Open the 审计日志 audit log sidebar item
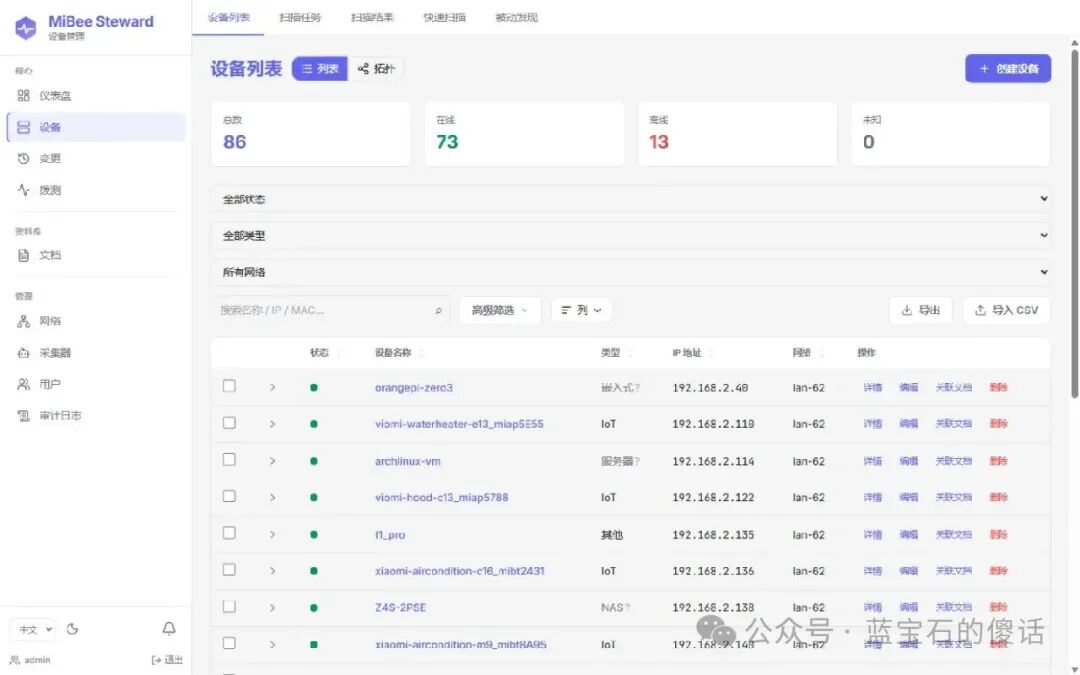 [x=96, y=415]
